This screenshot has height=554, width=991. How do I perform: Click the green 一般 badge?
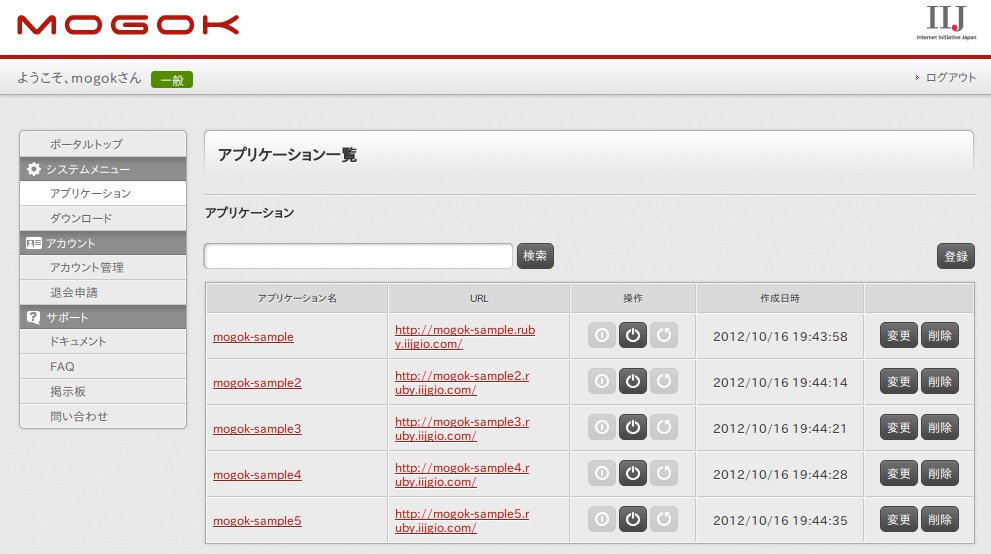click(172, 80)
